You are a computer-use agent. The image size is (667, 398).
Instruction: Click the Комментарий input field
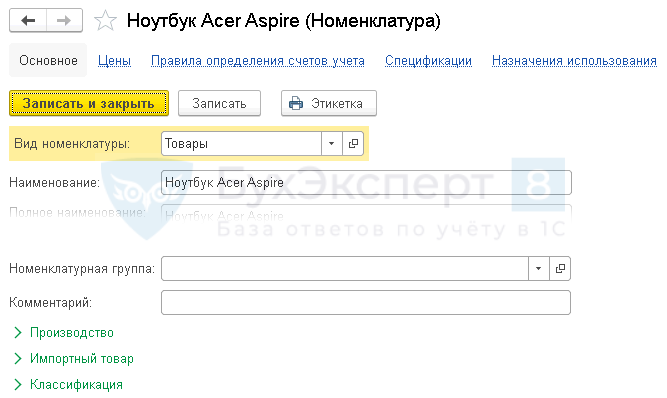366,302
